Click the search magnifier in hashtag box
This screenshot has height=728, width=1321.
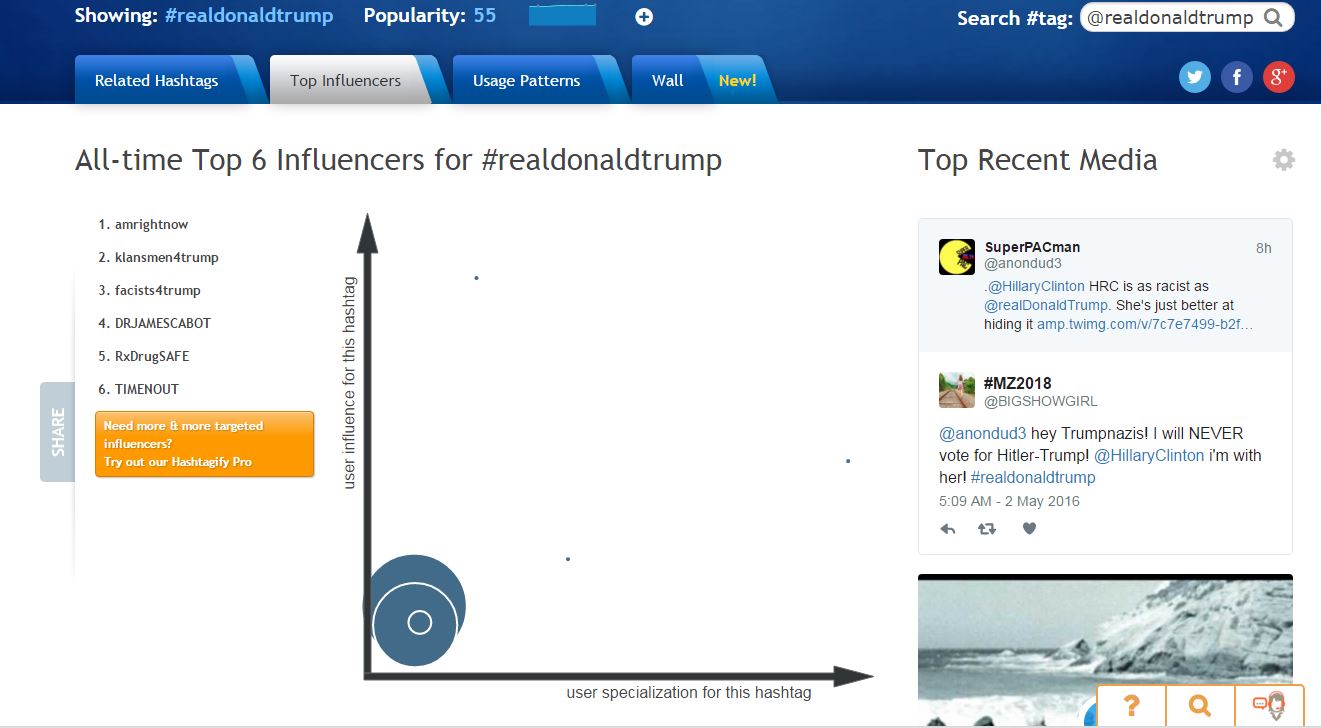click(x=1273, y=18)
